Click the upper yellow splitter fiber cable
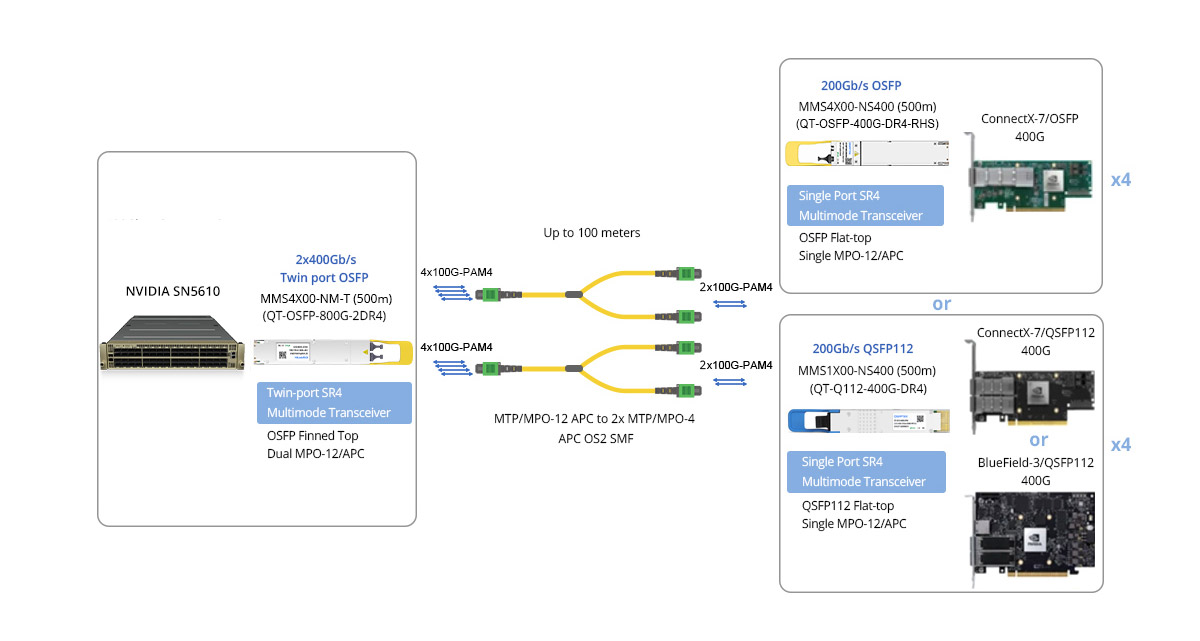The height and width of the screenshot is (641, 1200). click(588, 294)
